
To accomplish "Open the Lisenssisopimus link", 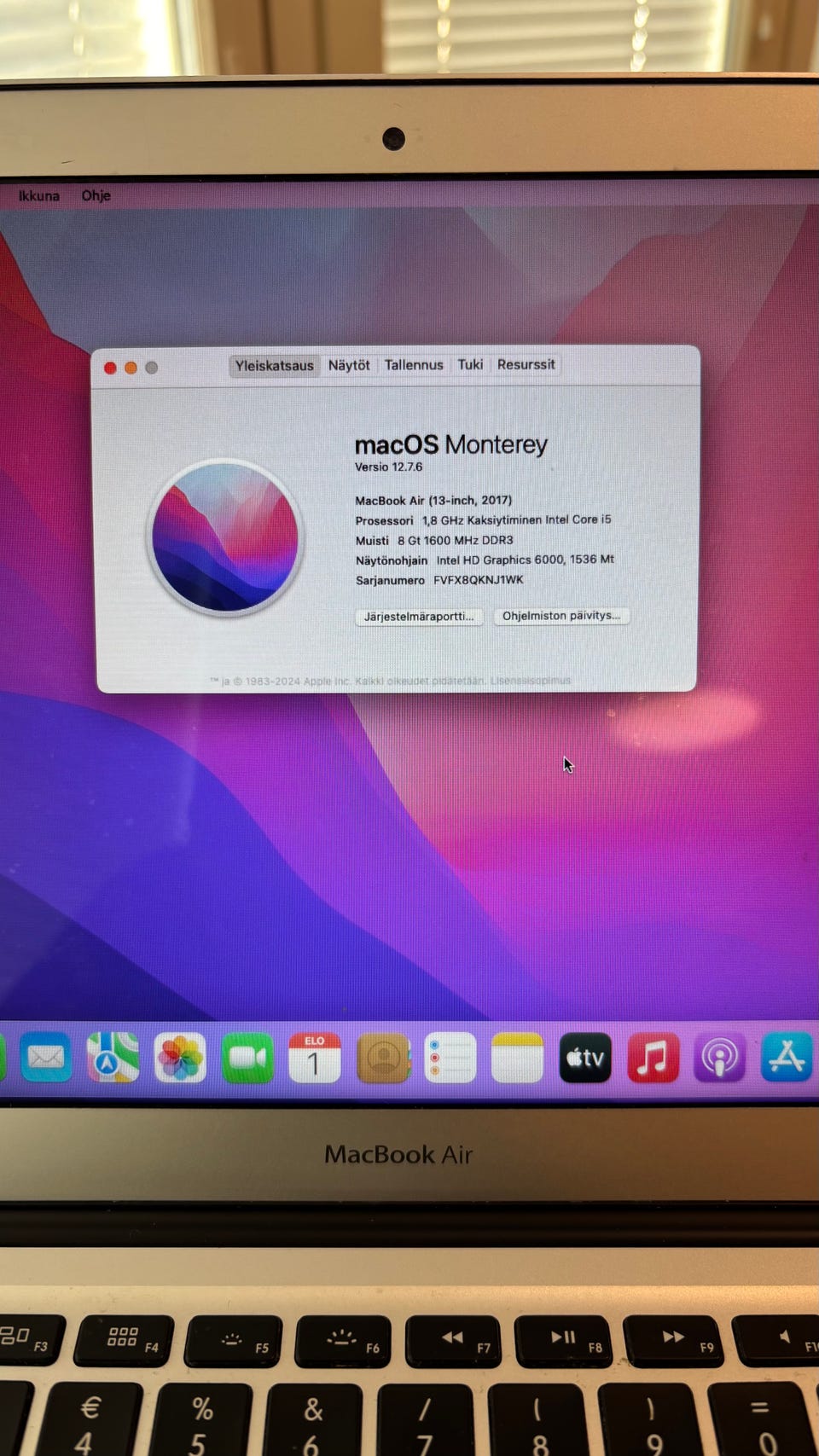I will [x=531, y=681].
